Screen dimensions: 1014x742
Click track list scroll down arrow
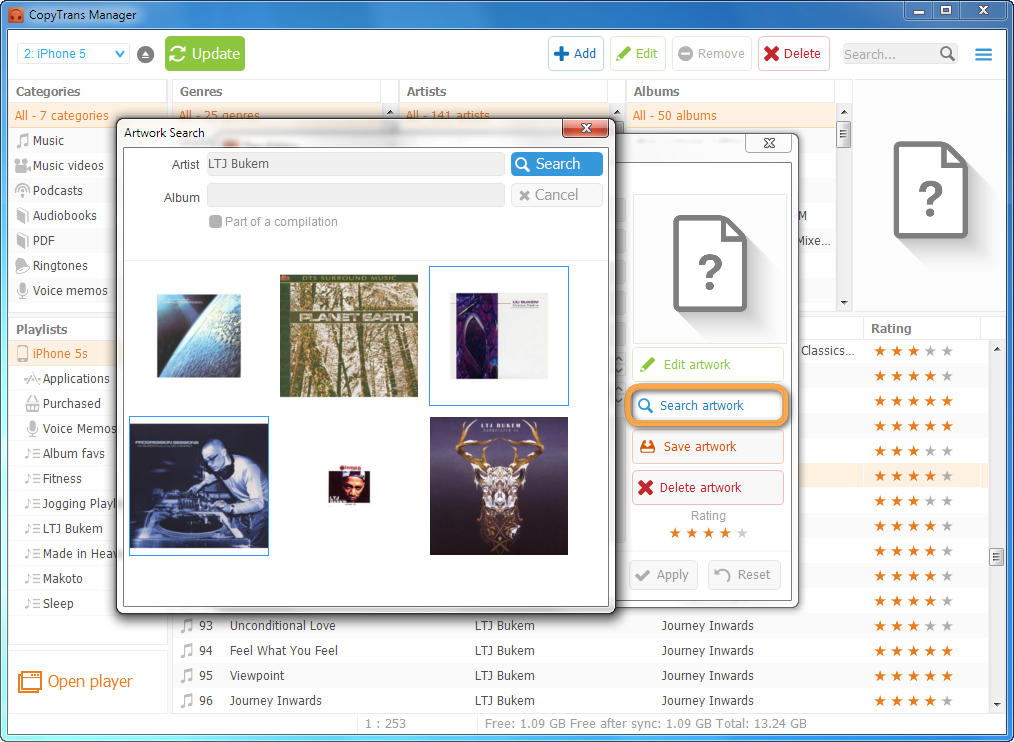(997, 704)
